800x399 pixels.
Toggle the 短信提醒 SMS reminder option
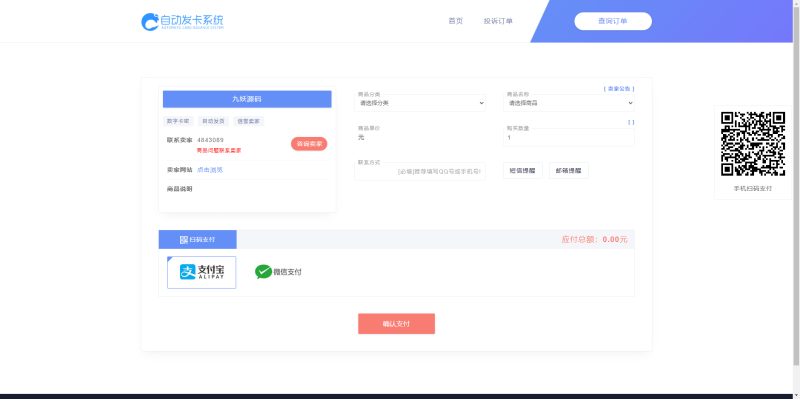[522, 170]
